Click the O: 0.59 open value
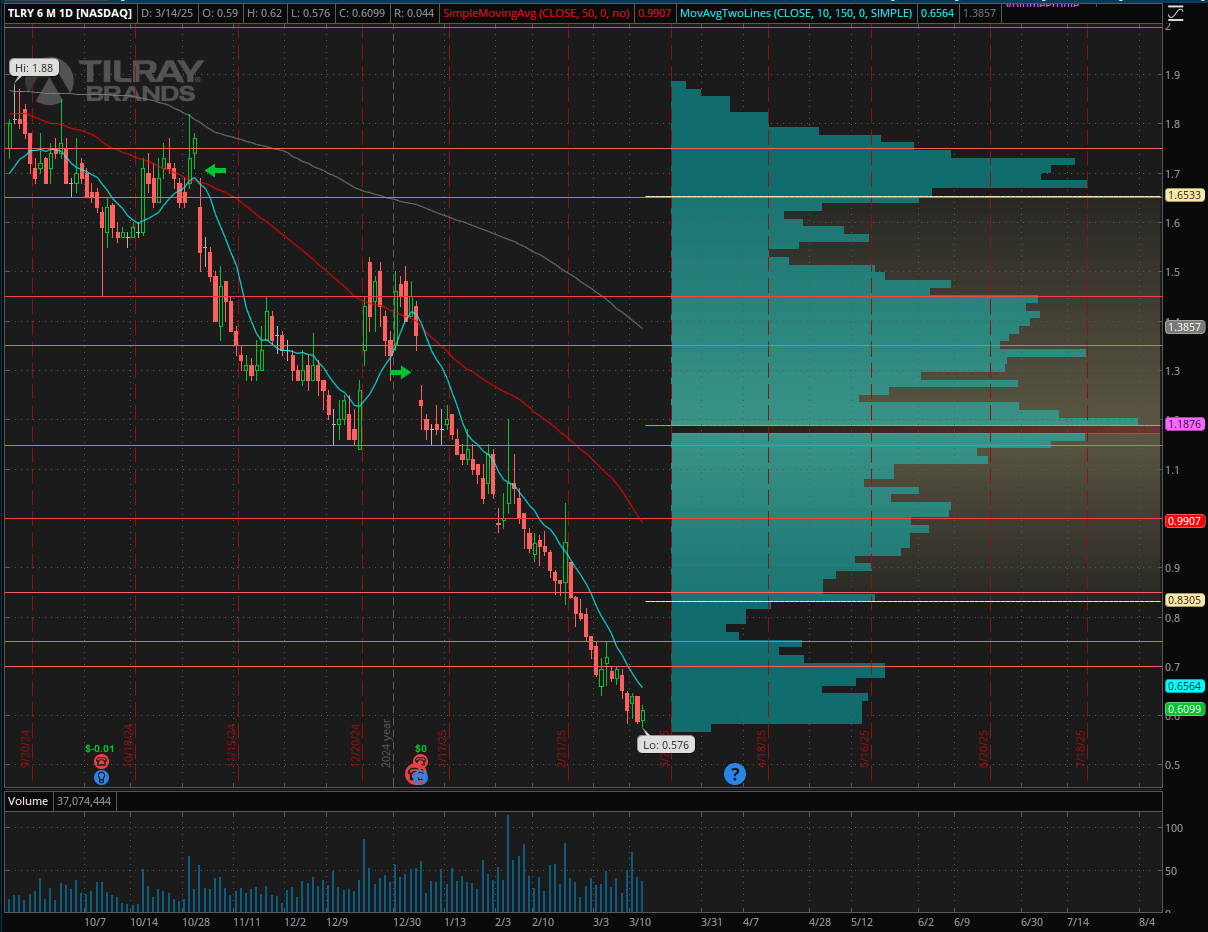 [x=219, y=15]
